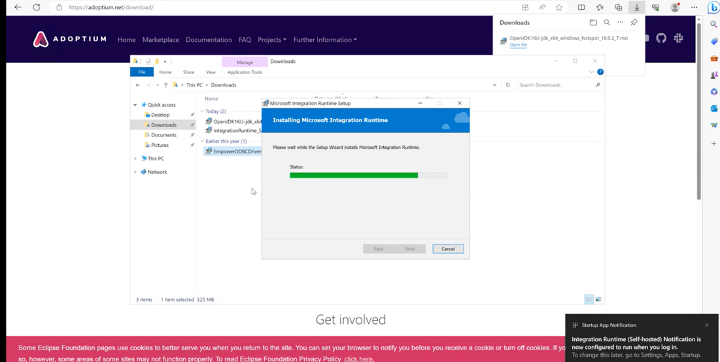Pin the Downloads panel with pin icon
The height and width of the screenshot is (362, 720).
click(634, 23)
